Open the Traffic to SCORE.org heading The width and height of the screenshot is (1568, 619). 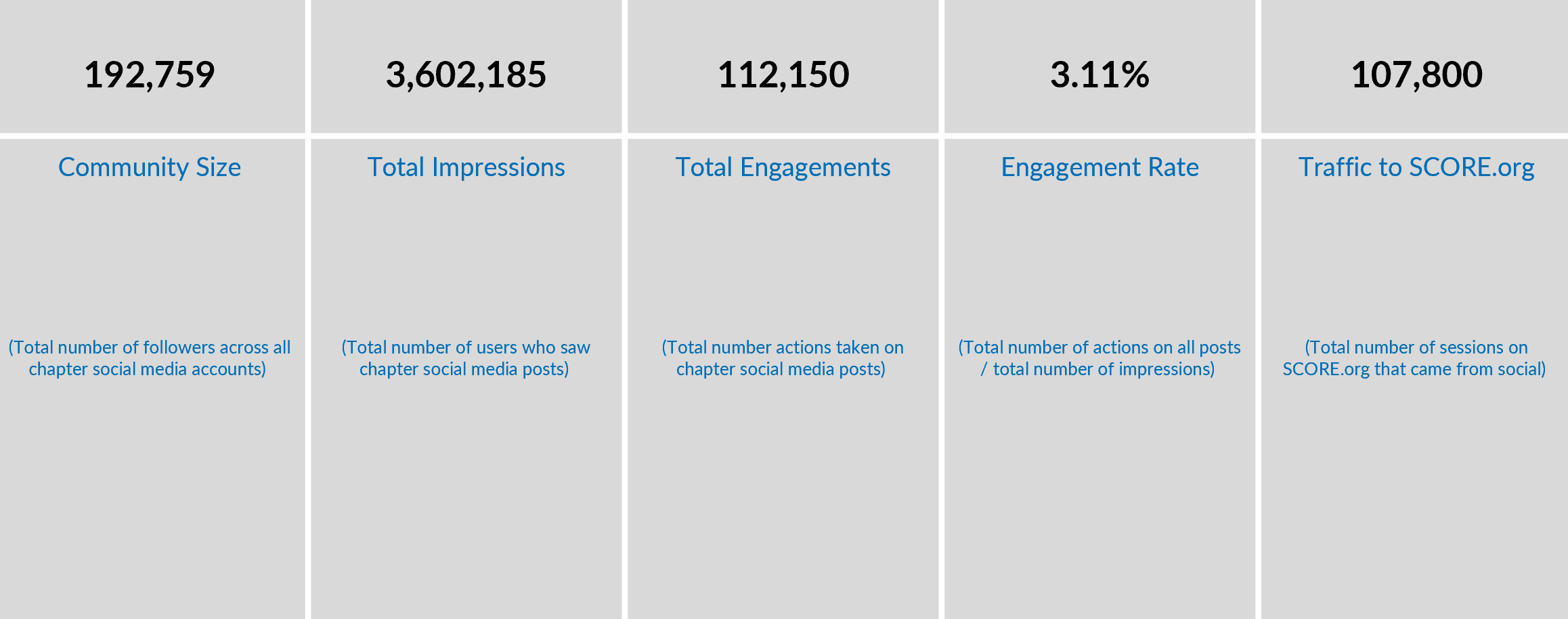[x=1416, y=167]
